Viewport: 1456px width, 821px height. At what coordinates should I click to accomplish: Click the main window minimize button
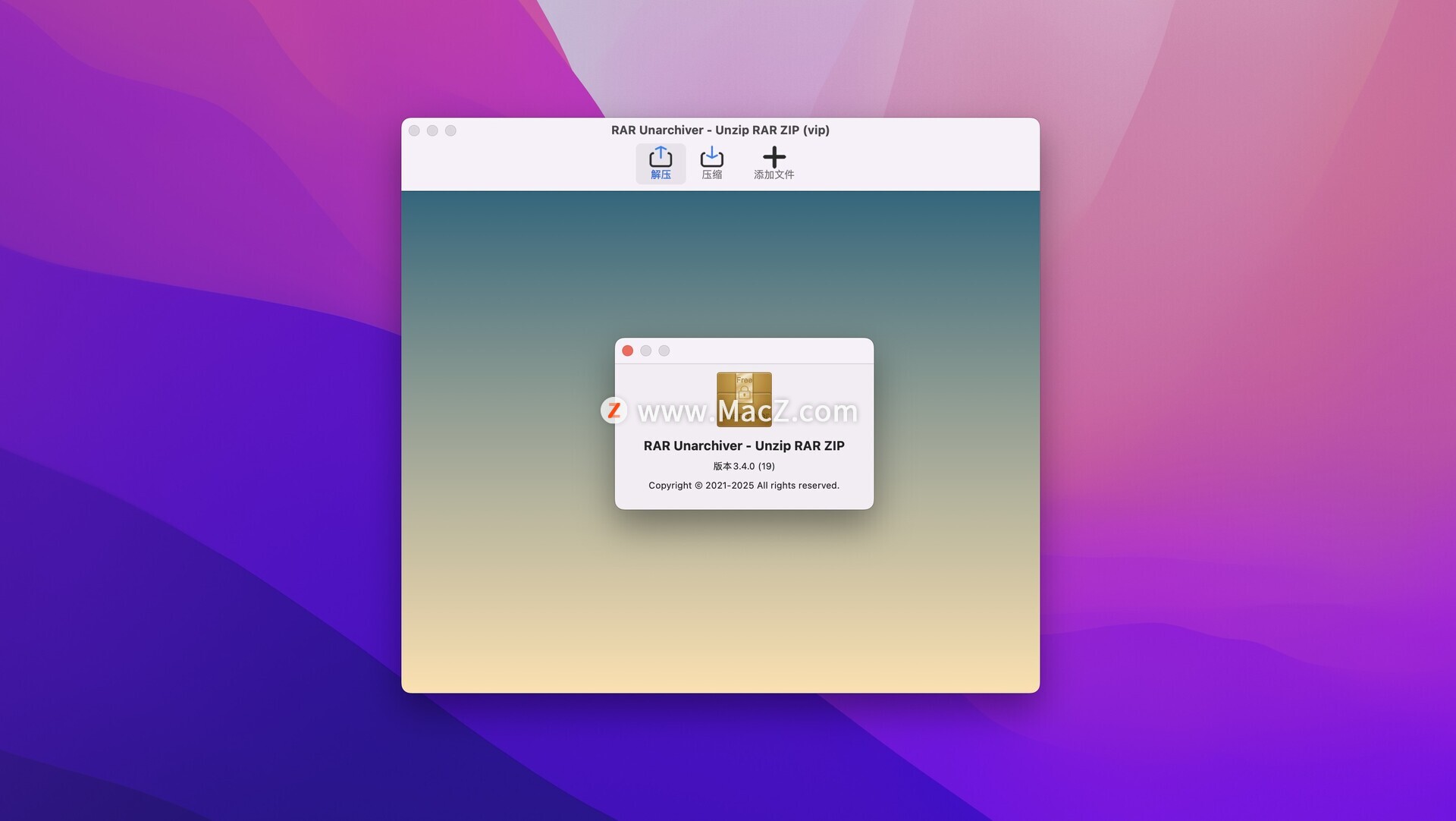(x=432, y=131)
